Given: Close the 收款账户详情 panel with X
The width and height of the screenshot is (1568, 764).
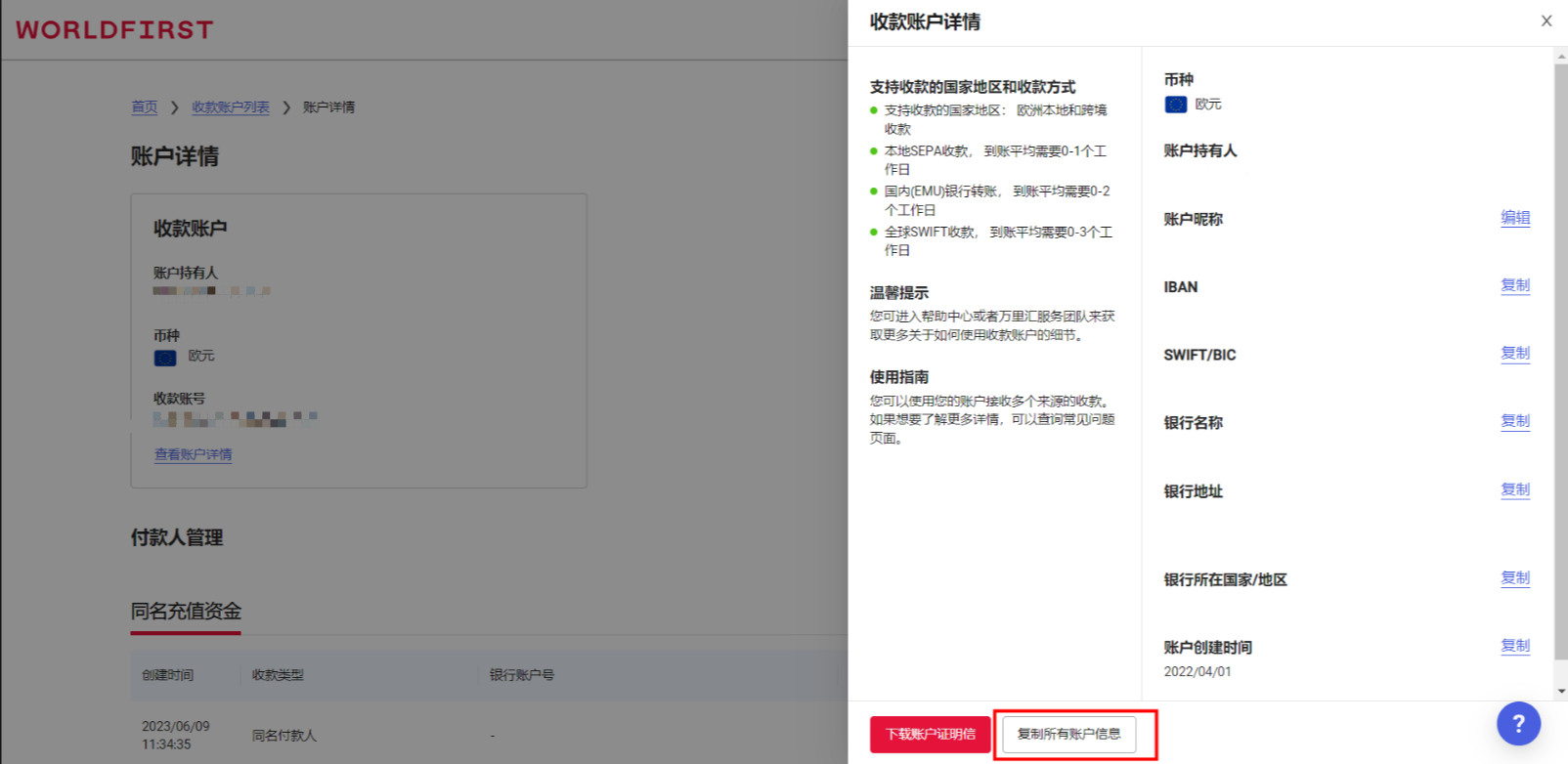Looking at the screenshot, I should [x=1546, y=21].
